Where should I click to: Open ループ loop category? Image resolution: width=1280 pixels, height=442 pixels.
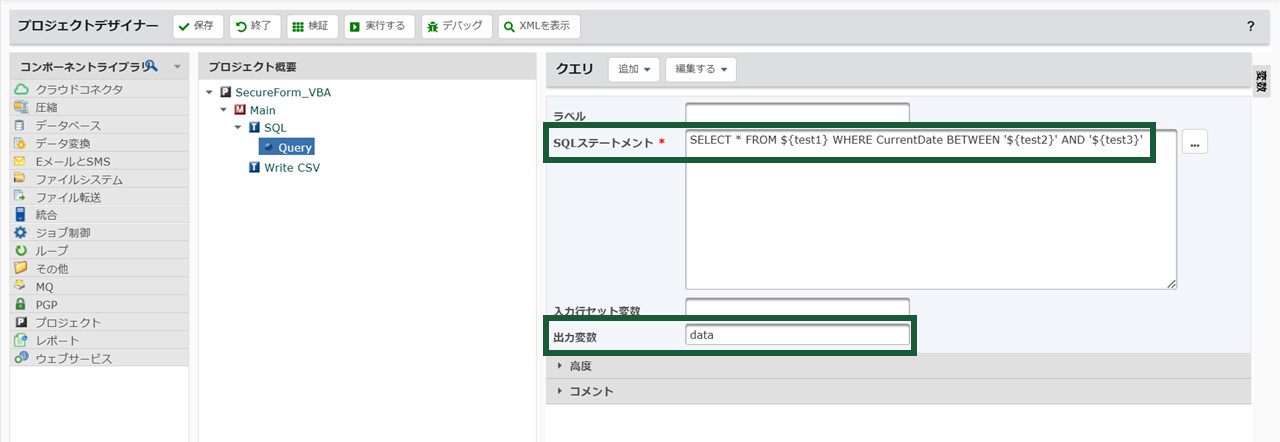[x=99, y=250]
